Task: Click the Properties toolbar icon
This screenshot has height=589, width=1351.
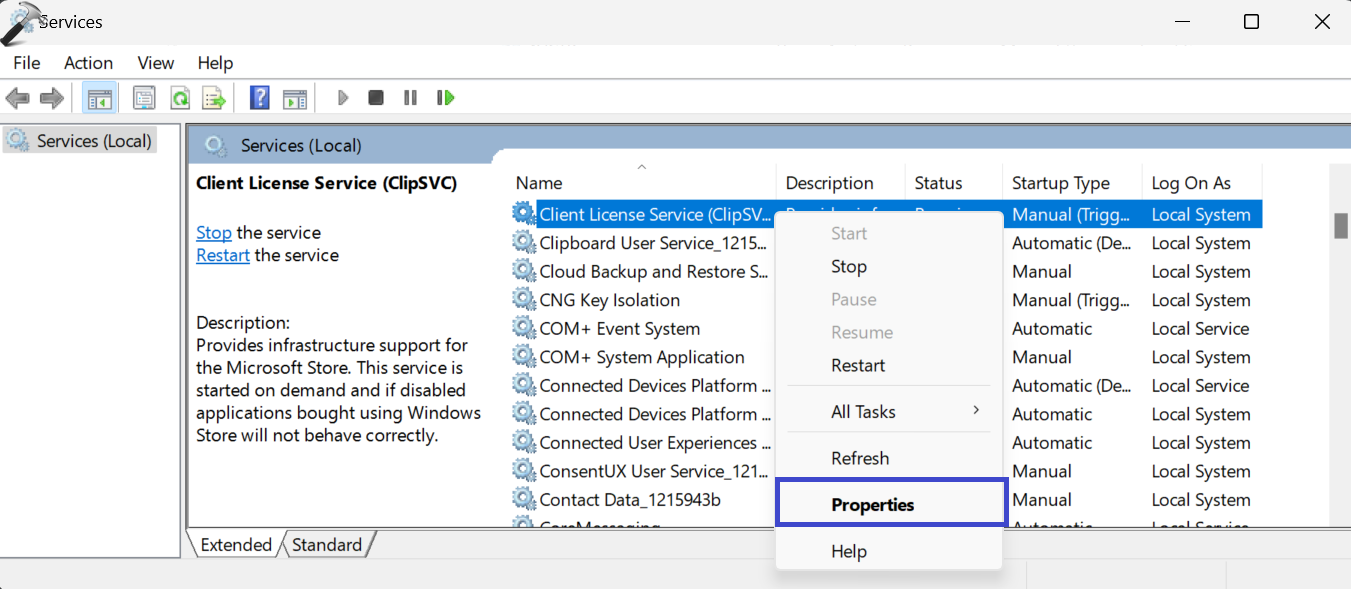Action: (x=144, y=98)
